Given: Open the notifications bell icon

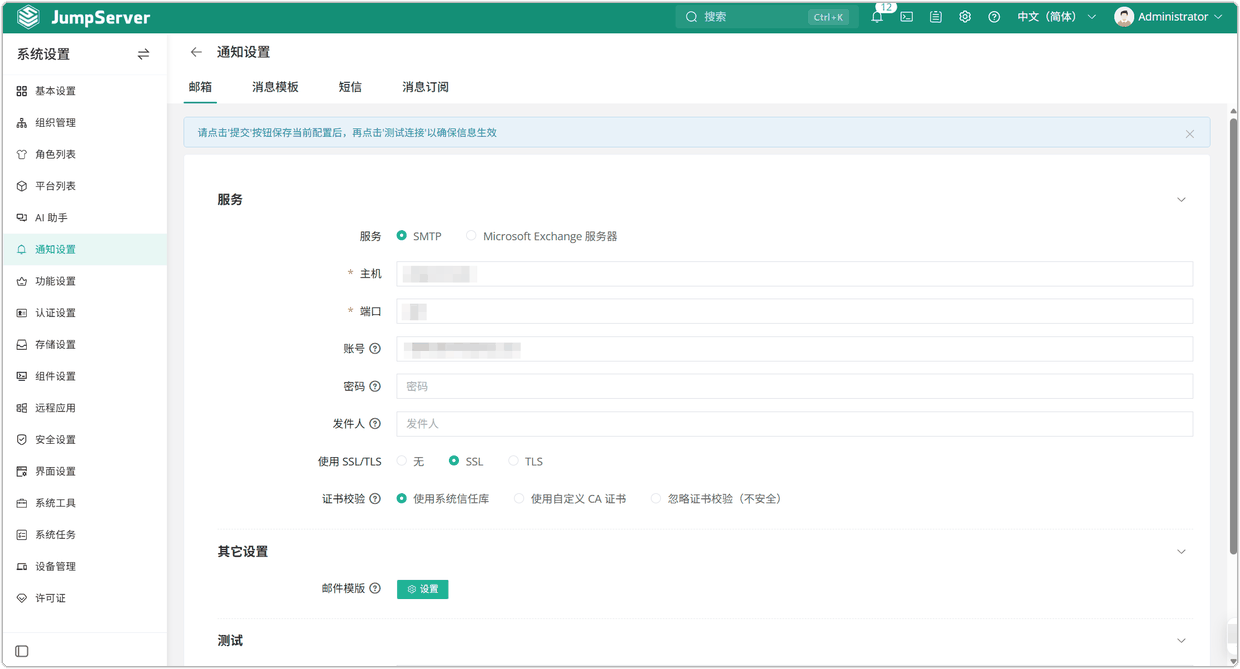Looking at the screenshot, I should [877, 17].
